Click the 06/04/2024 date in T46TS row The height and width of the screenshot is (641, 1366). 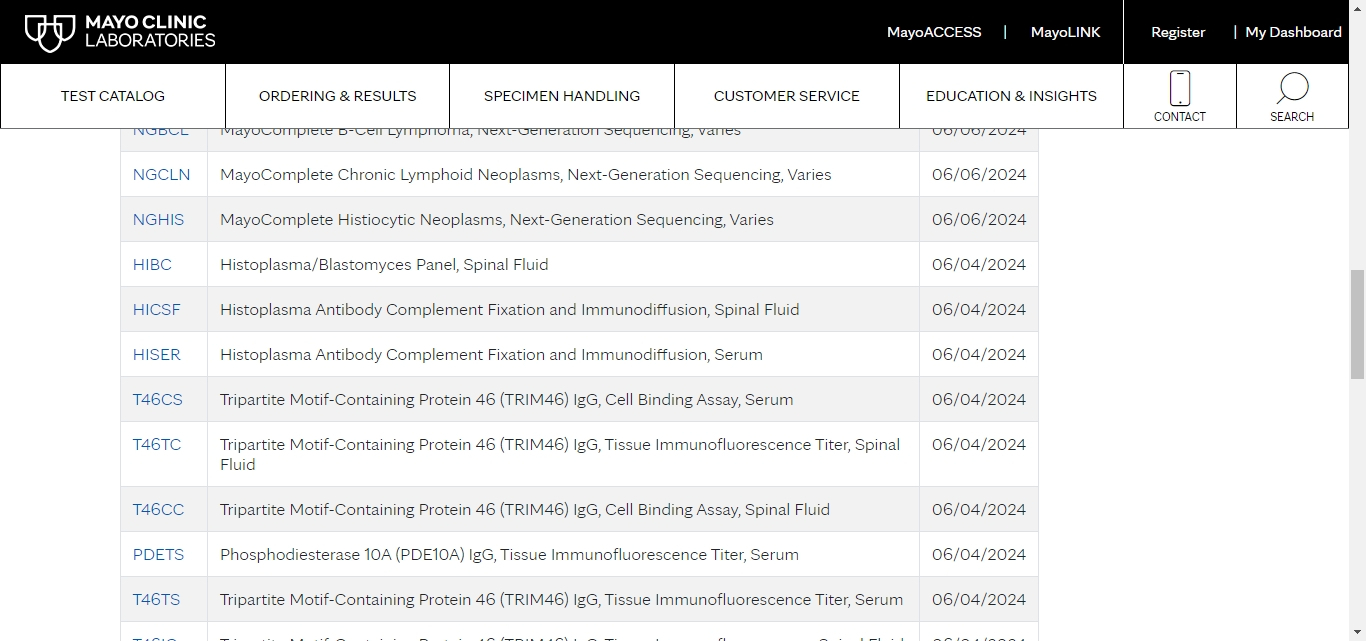click(979, 600)
